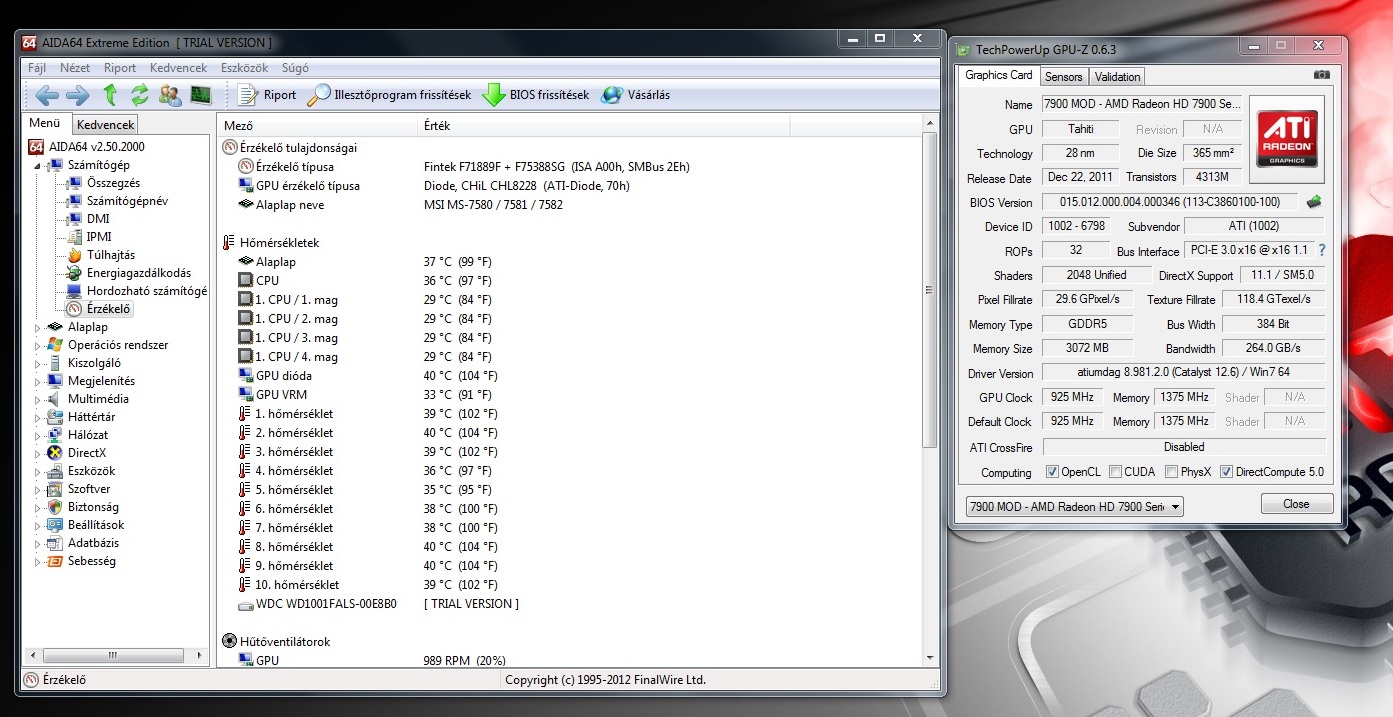1393x717 pixels.
Task: Click the Biztonság shield icon
Action: pos(55,507)
